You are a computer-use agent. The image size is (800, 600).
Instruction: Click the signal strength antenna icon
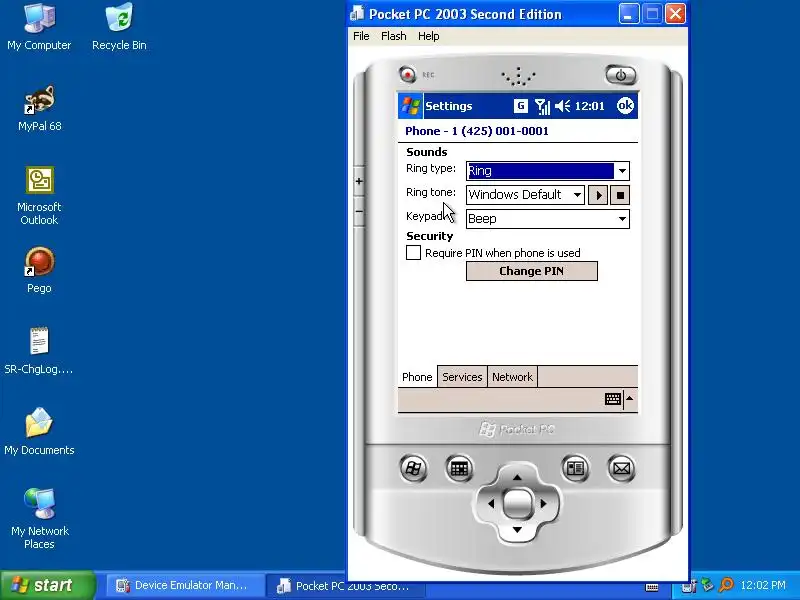pos(542,106)
